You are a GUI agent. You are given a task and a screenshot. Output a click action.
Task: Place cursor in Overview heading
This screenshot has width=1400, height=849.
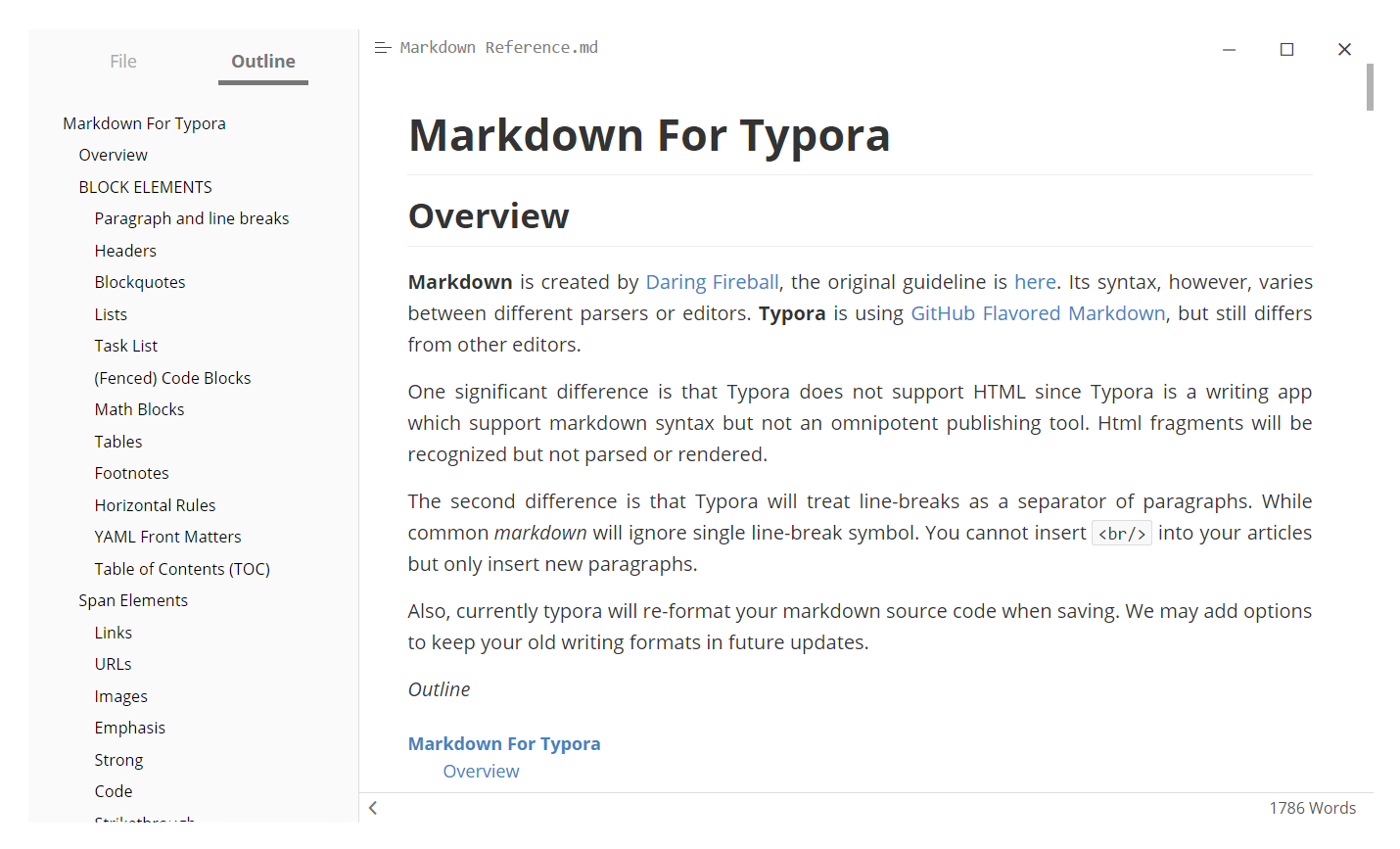pyautogui.click(x=489, y=216)
